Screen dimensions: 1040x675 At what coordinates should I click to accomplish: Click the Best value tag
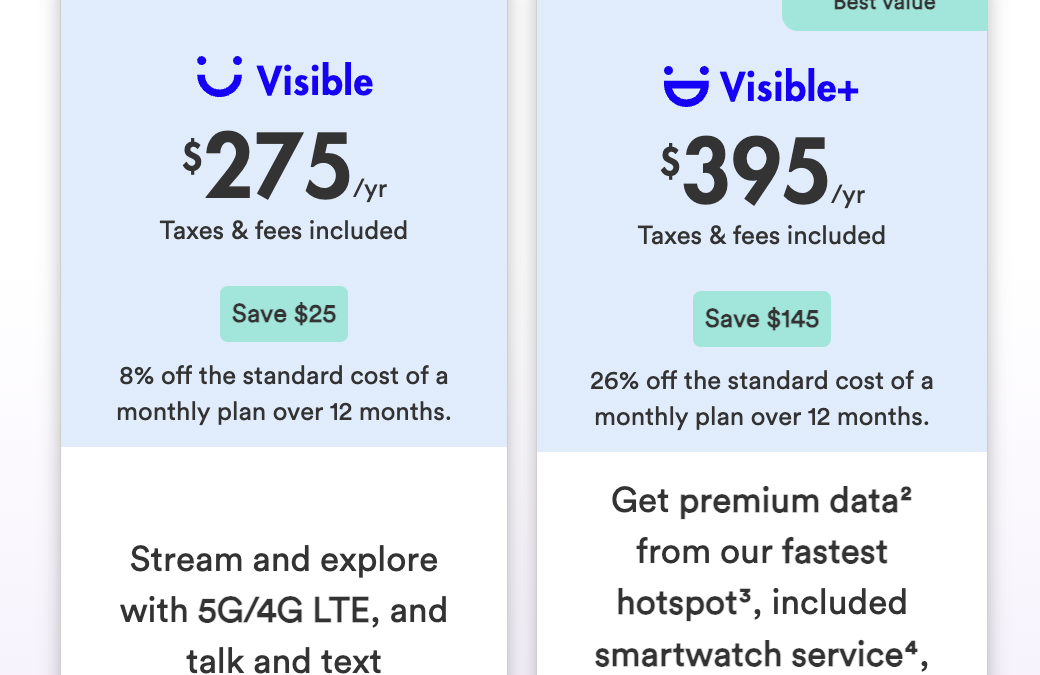pos(884,6)
